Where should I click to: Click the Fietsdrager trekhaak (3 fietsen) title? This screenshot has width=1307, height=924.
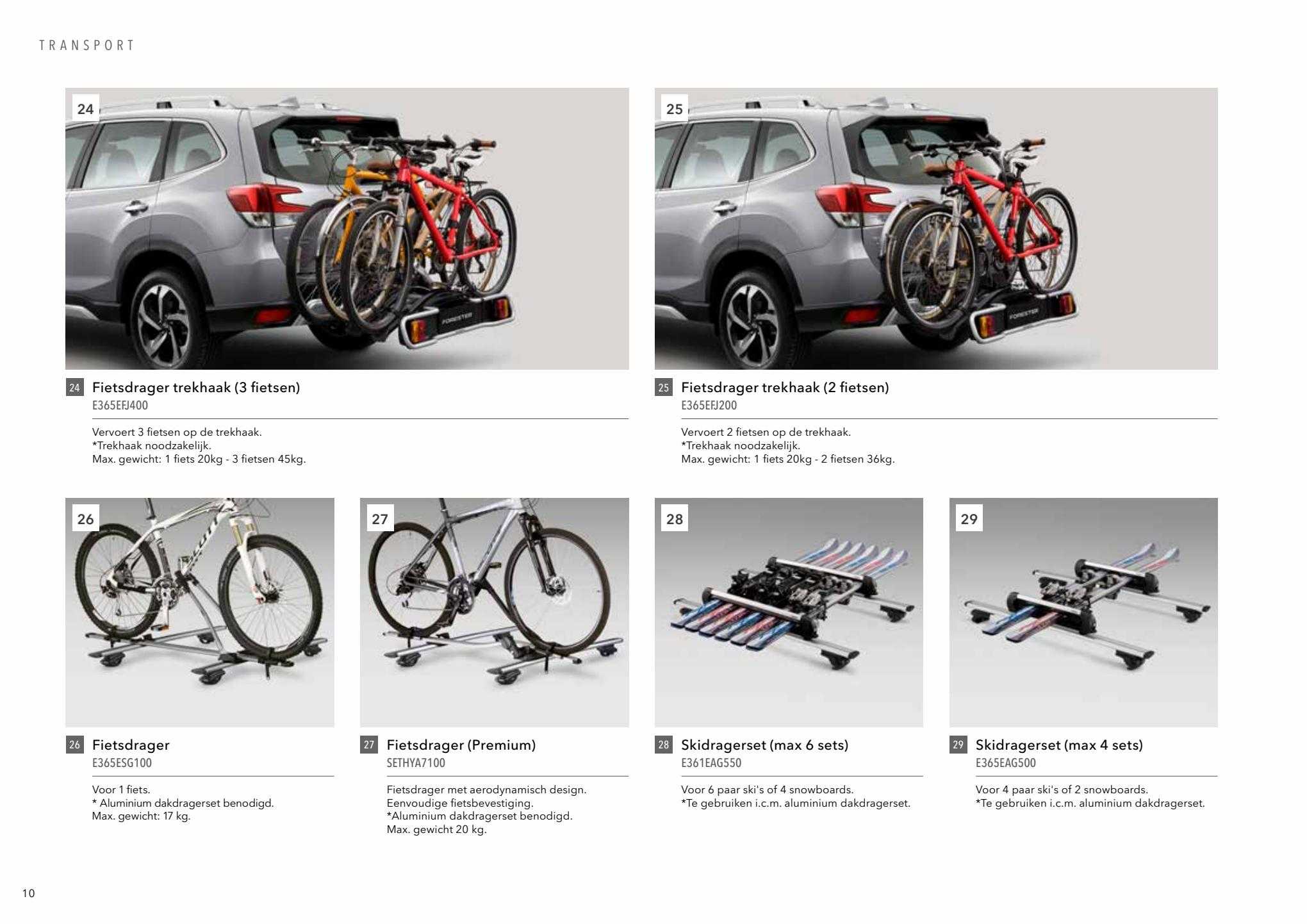196,387
